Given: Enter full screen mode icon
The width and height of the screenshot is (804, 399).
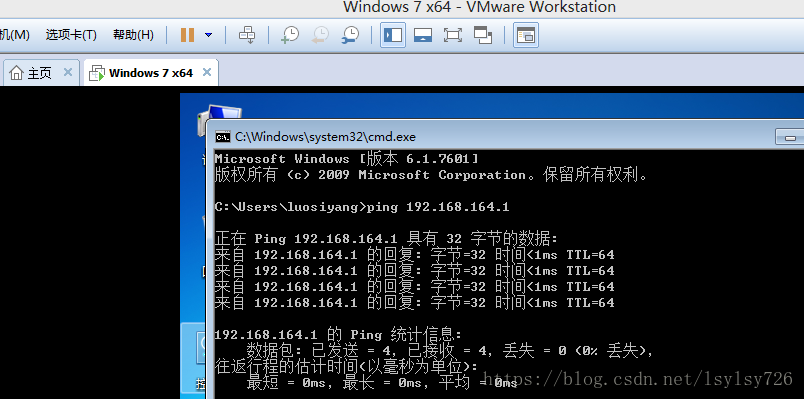Looking at the screenshot, I should click(x=453, y=35).
